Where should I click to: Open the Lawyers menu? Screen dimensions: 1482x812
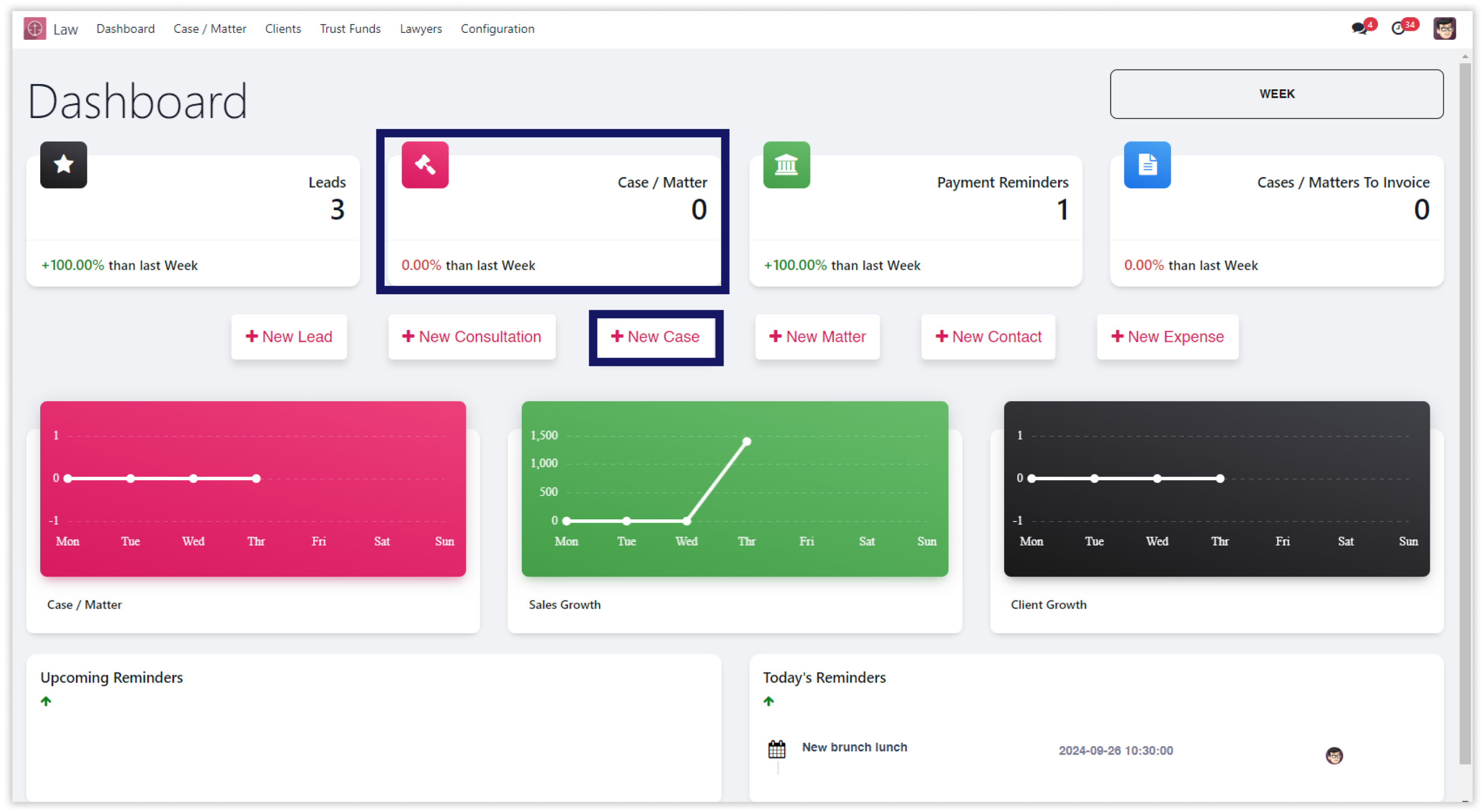(420, 28)
